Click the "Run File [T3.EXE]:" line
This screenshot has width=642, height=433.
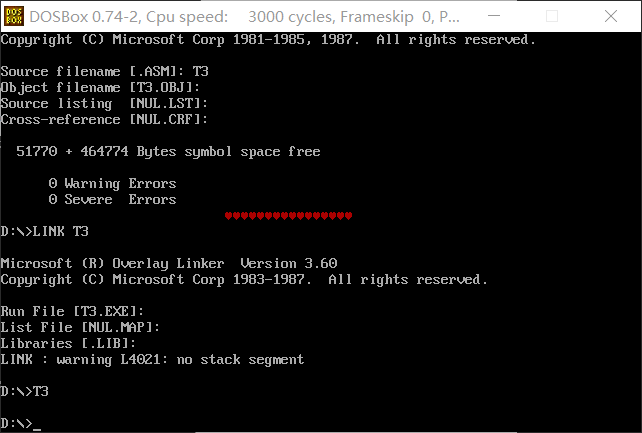click(x=72, y=312)
